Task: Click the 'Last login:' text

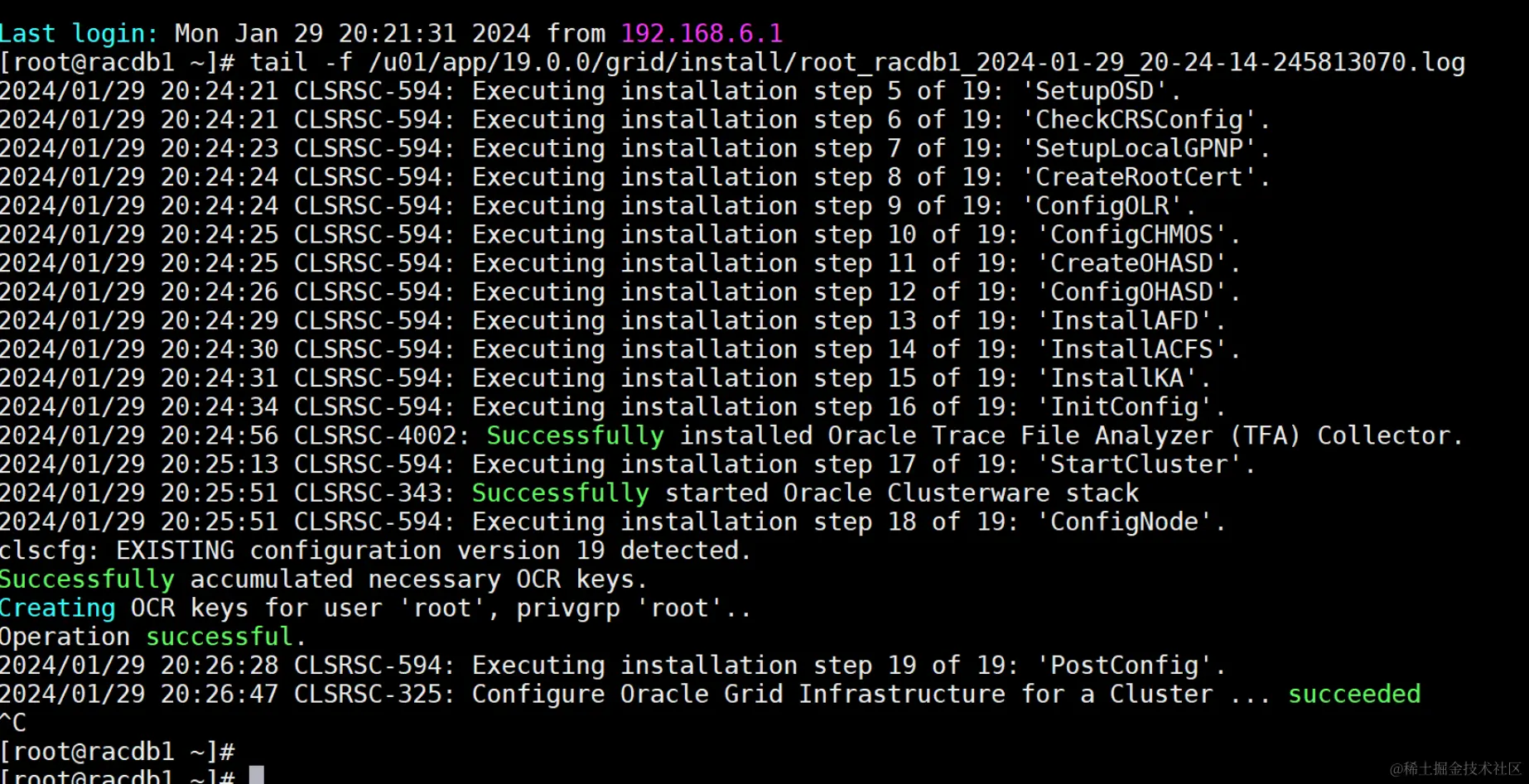Action: pos(79,33)
